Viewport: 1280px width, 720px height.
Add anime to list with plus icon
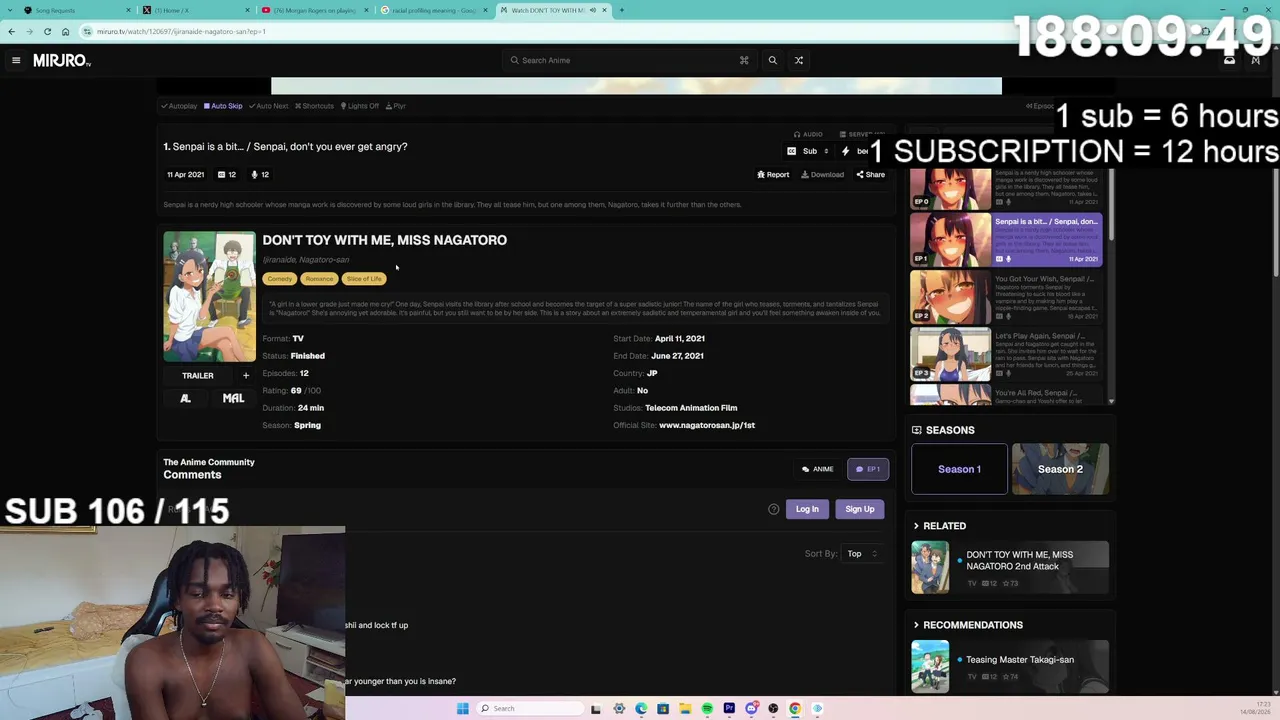click(x=246, y=376)
